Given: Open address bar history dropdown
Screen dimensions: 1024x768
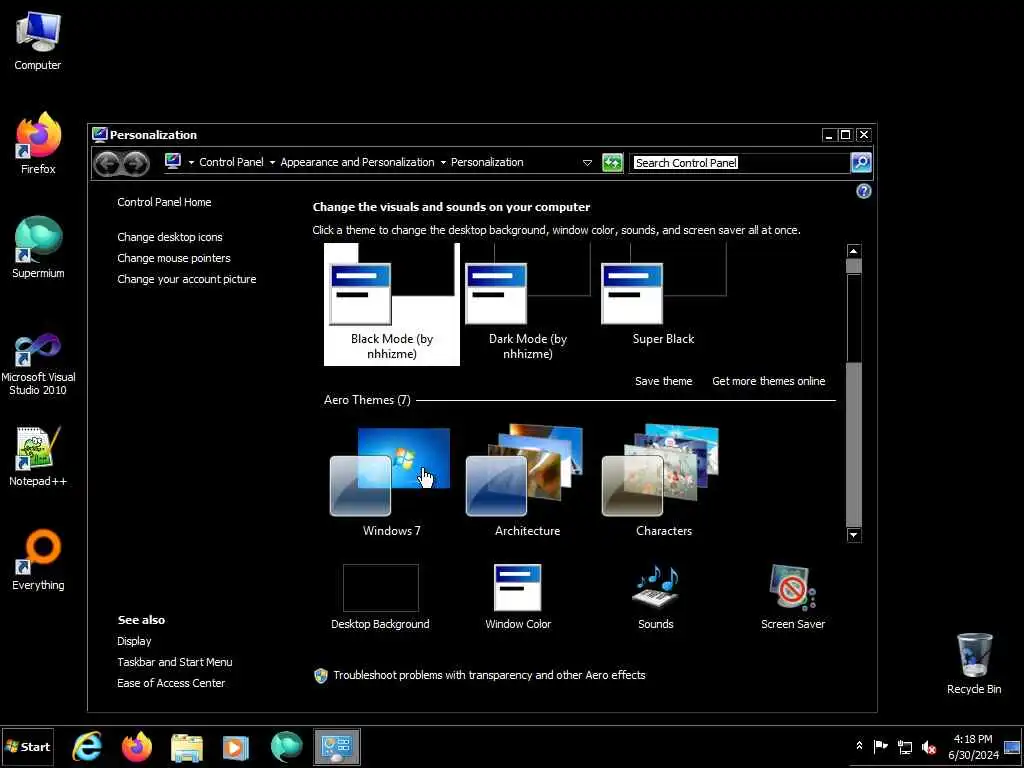Looking at the screenshot, I should tap(587, 163).
